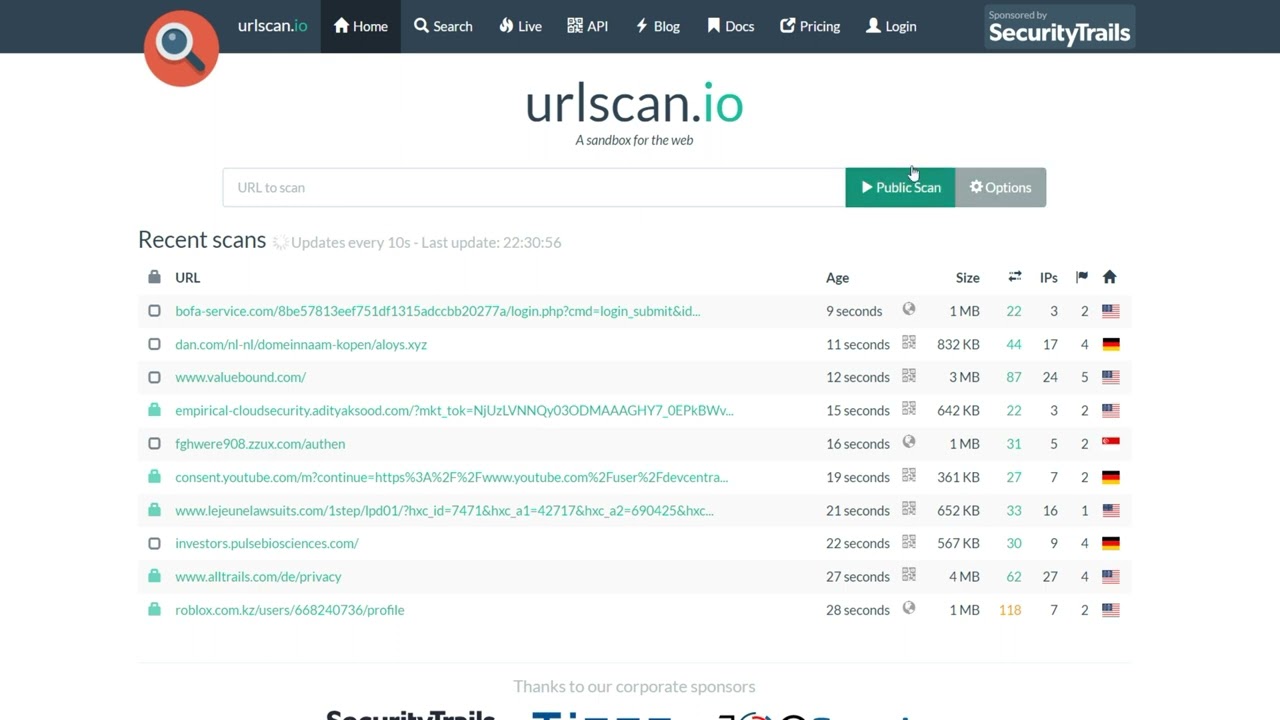Click the insecure icon for fghwere908.zzux.com row

[x=154, y=443]
